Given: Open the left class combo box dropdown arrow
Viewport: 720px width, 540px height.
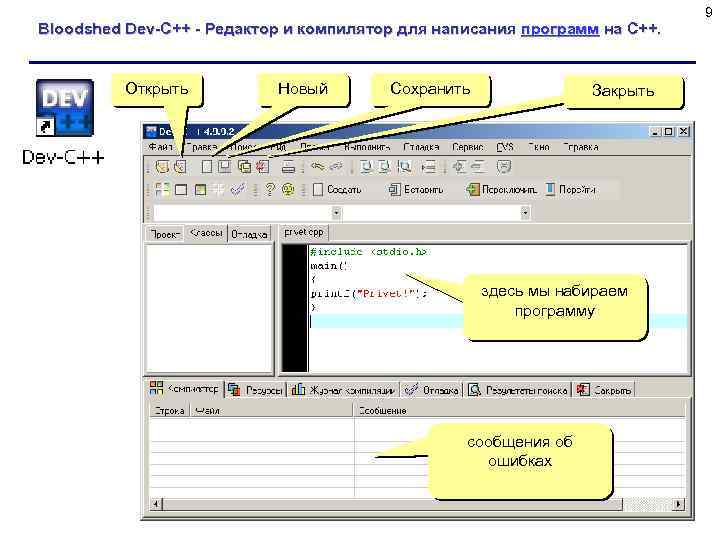Looking at the screenshot, I should (x=337, y=213).
